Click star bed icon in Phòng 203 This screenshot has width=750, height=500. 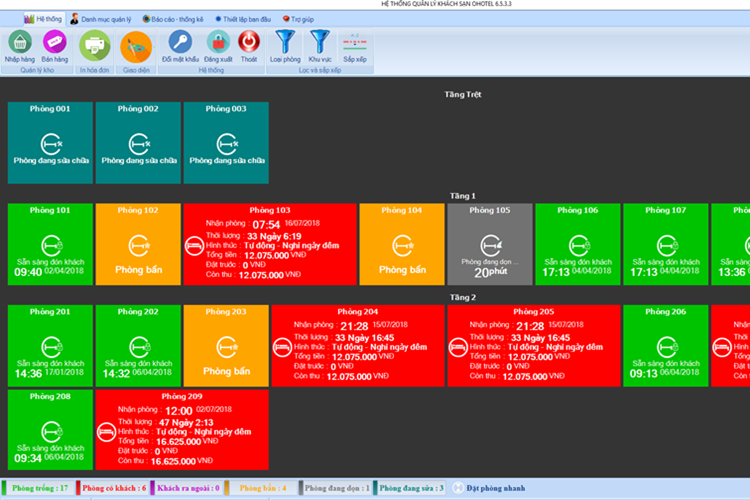pyautogui.click(x=227, y=347)
